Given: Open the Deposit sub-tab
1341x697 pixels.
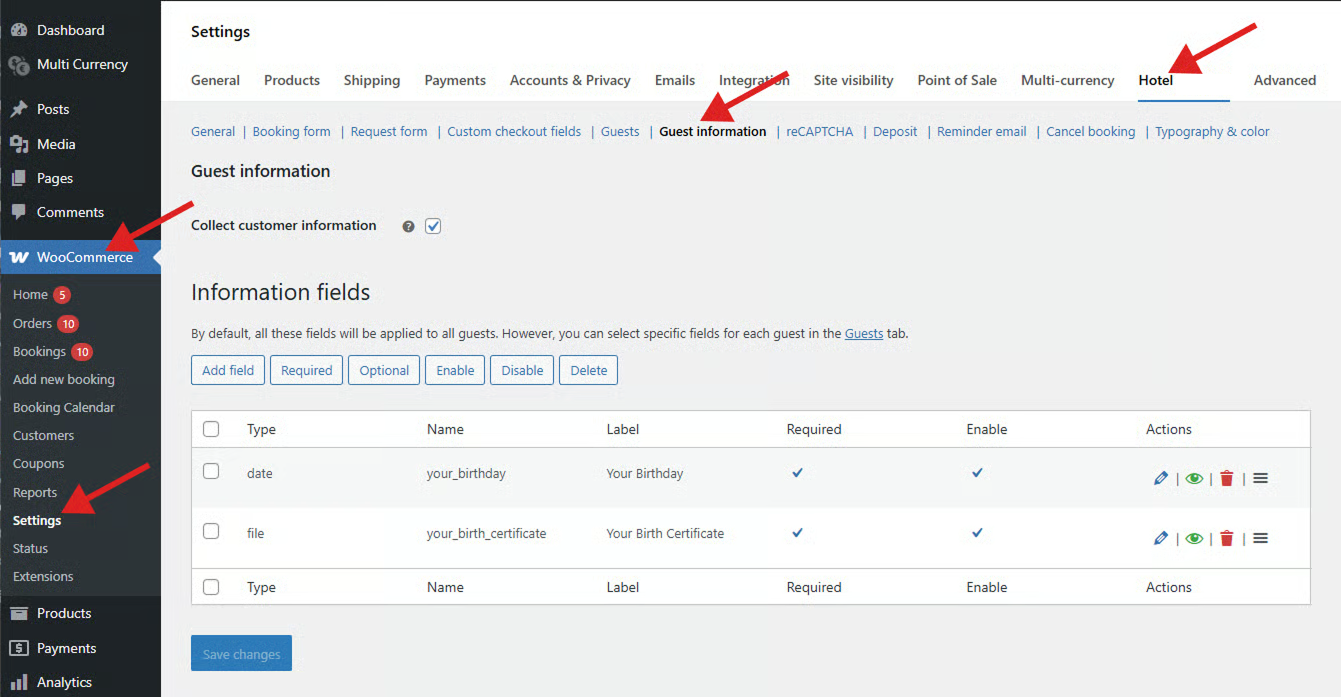Looking at the screenshot, I should [x=894, y=131].
